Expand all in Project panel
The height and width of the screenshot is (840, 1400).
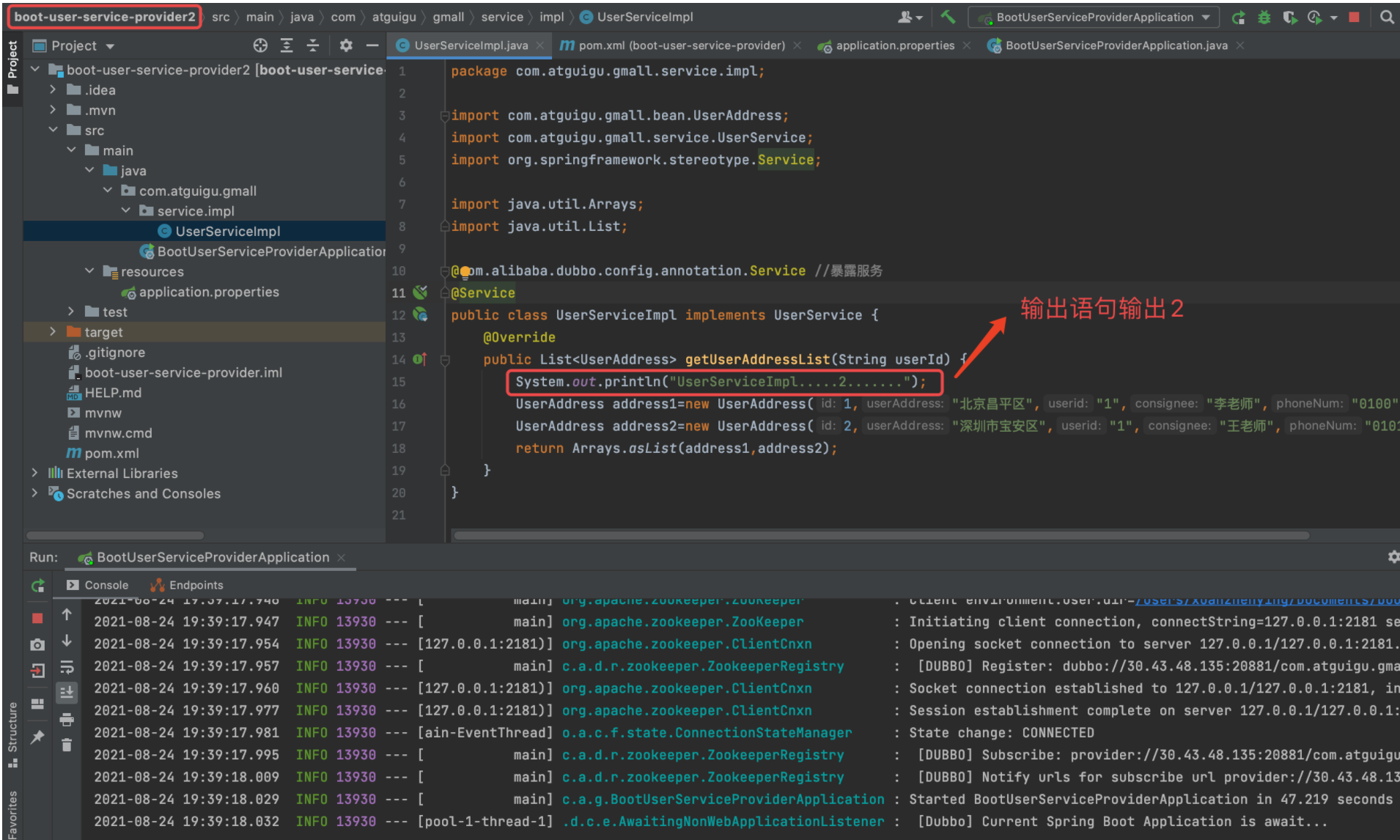pos(287,45)
